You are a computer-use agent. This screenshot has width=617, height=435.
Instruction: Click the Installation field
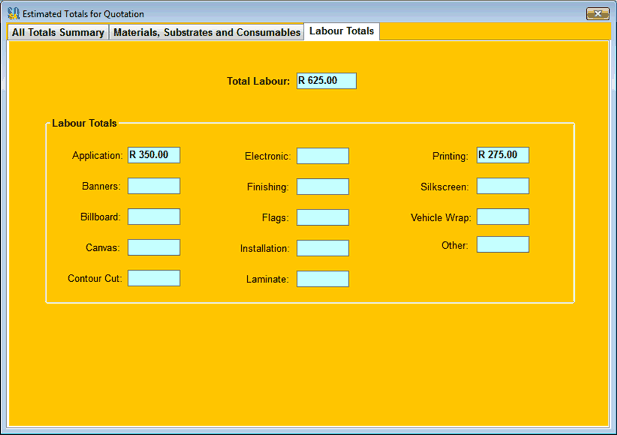pos(323,248)
